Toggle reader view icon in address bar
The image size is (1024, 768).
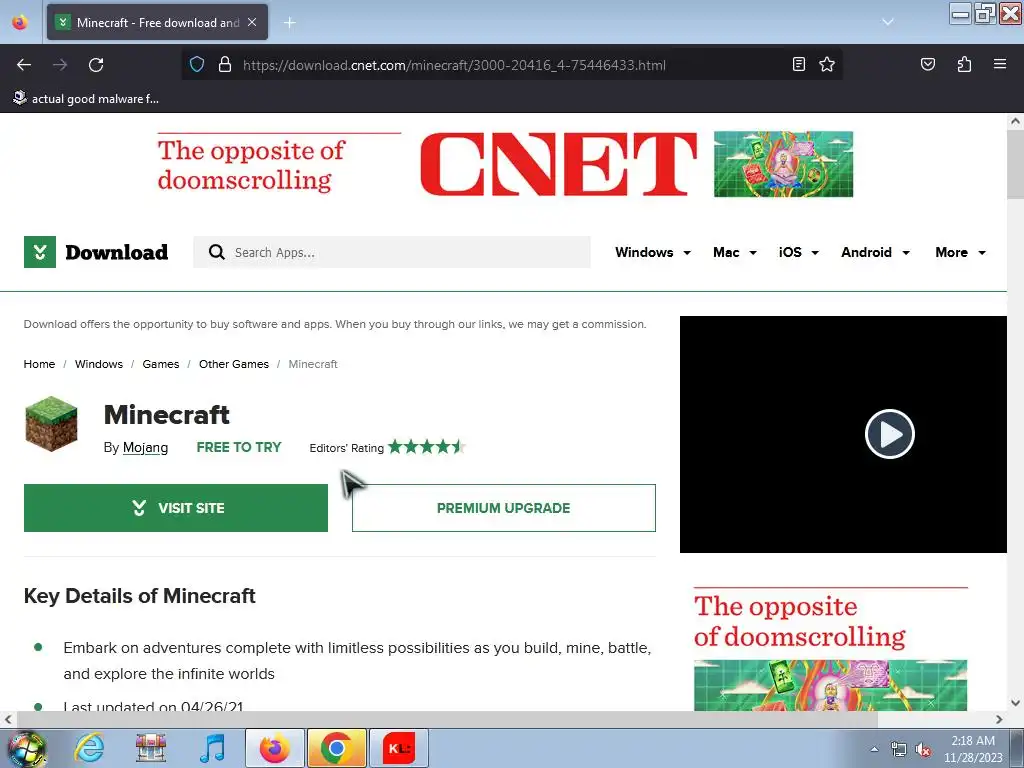[x=798, y=64]
